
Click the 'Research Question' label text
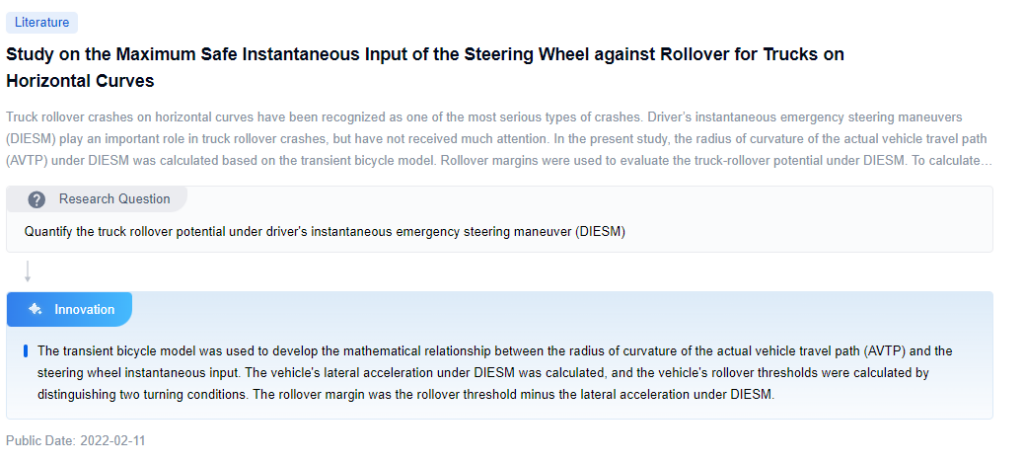click(114, 199)
